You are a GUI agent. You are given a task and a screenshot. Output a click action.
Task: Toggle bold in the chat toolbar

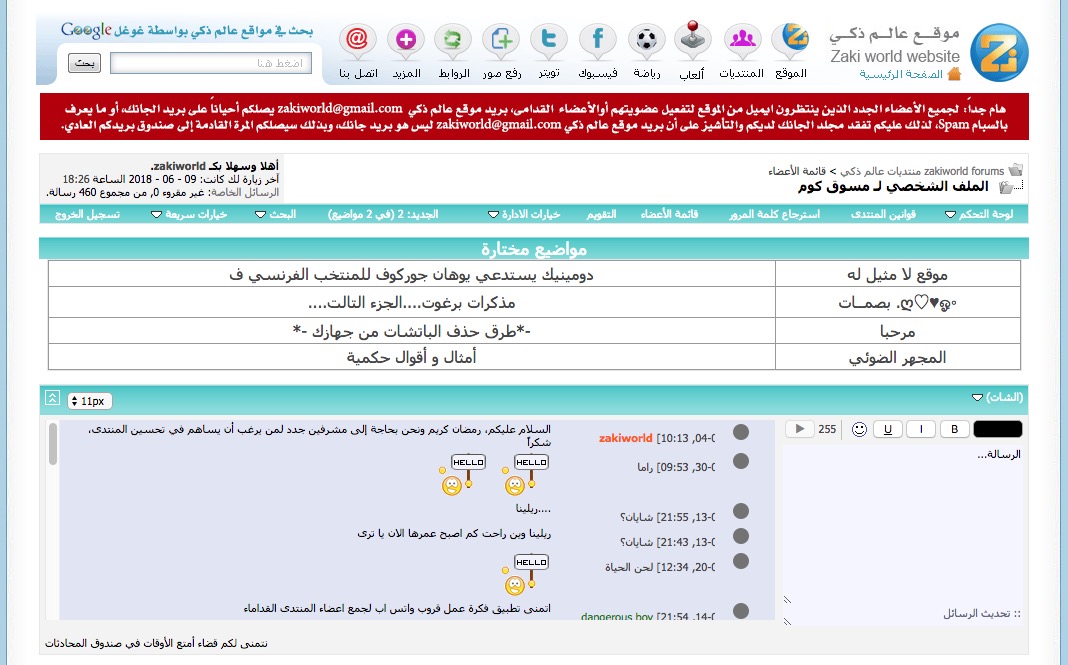coord(954,429)
